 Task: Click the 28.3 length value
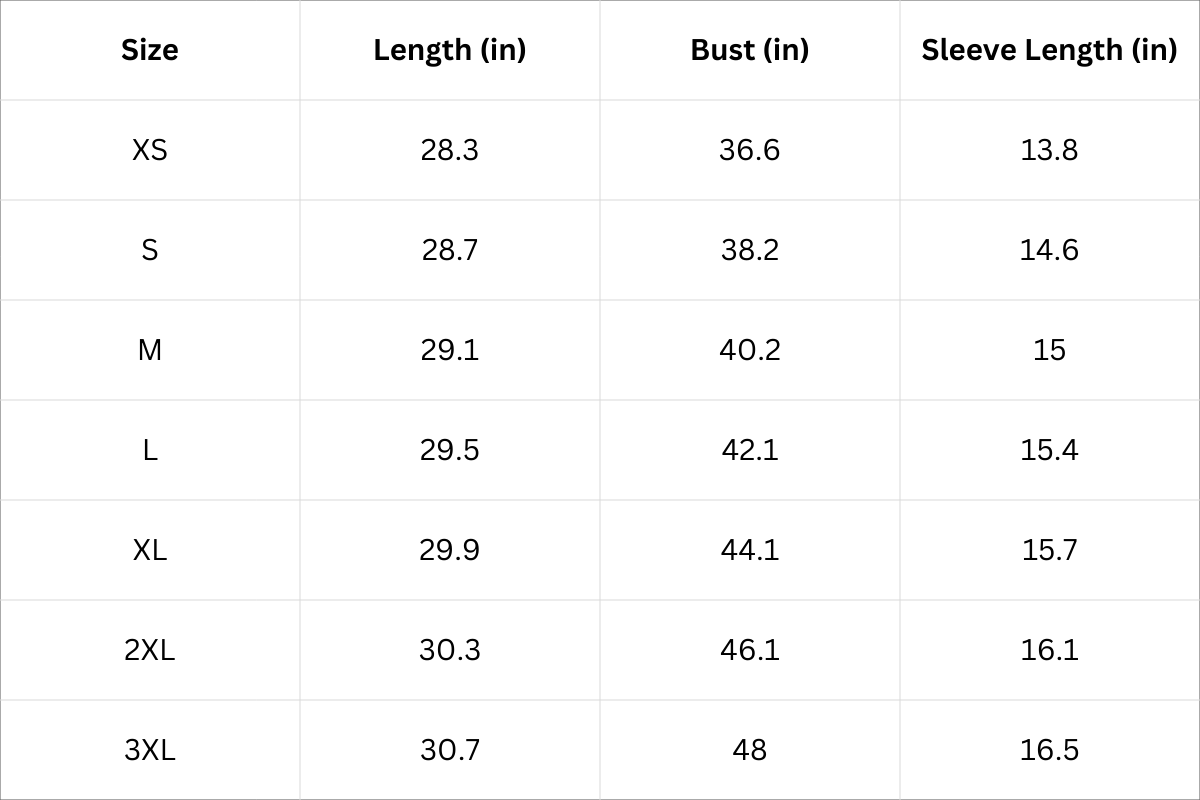[450, 150]
